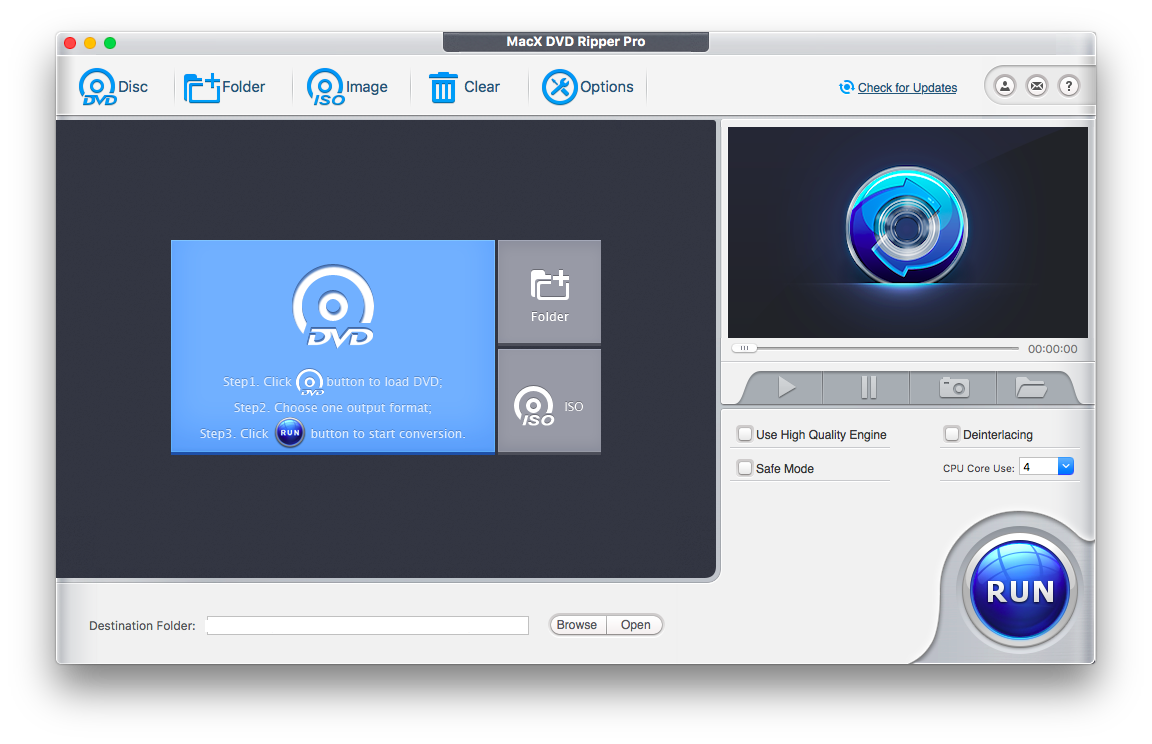This screenshot has height=744, width=1152.
Task: Click the small RUN icon in Step3
Action: tap(289, 433)
